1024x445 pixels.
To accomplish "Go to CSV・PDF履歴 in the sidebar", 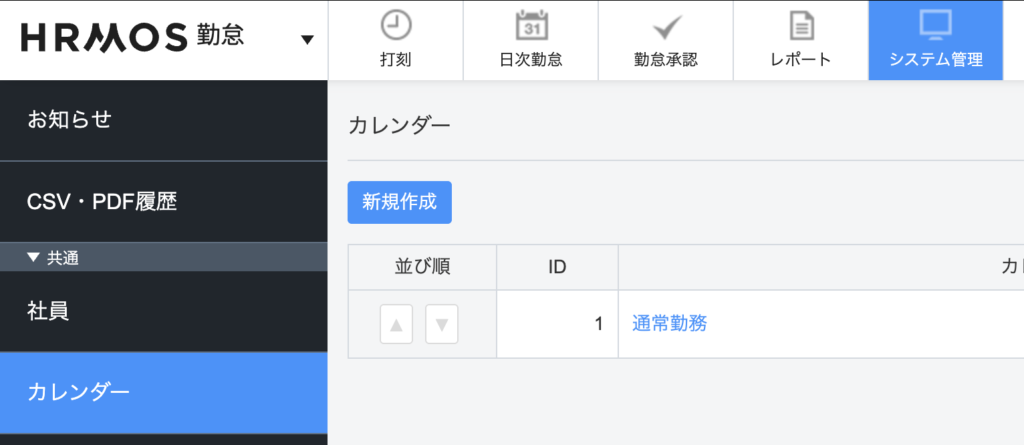I will pyautogui.click(x=102, y=201).
